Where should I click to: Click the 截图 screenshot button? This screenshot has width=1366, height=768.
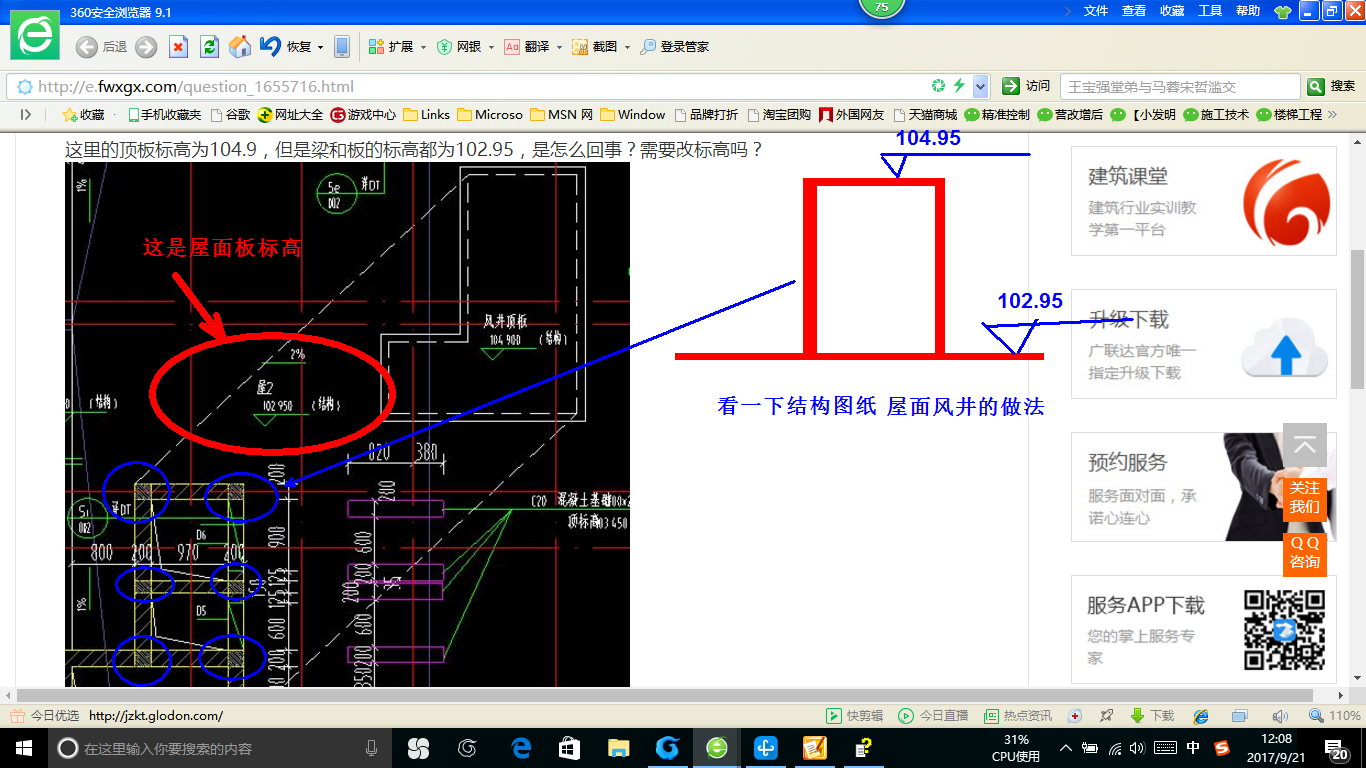(x=595, y=47)
